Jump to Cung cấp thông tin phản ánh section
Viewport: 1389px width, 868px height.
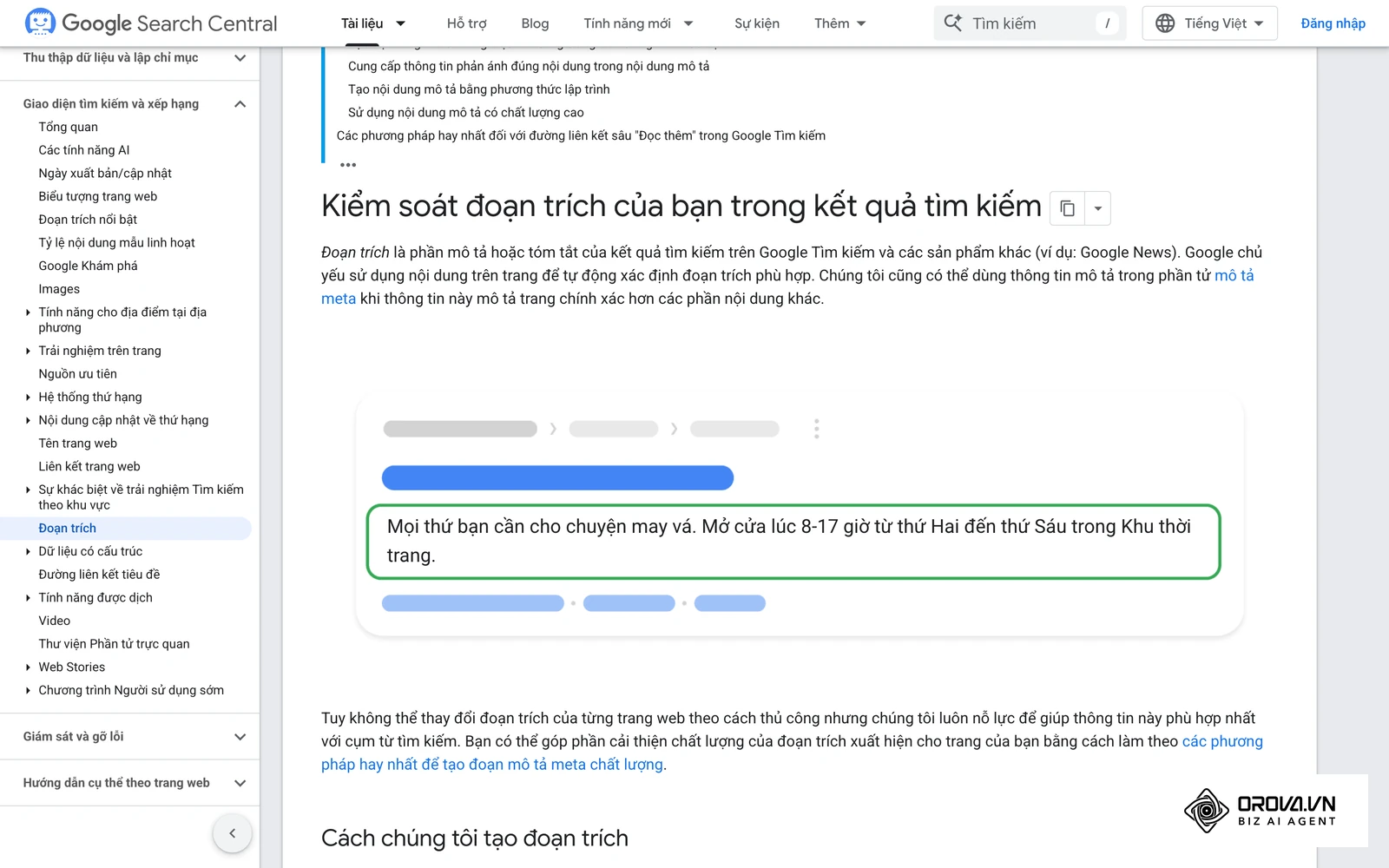[x=529, y=66]
